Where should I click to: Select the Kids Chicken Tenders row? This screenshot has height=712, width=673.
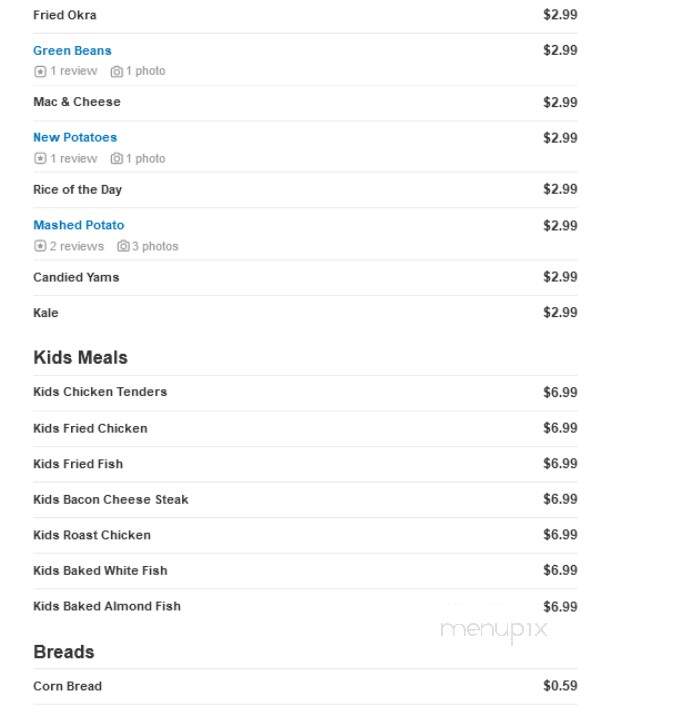pos(305,392)
